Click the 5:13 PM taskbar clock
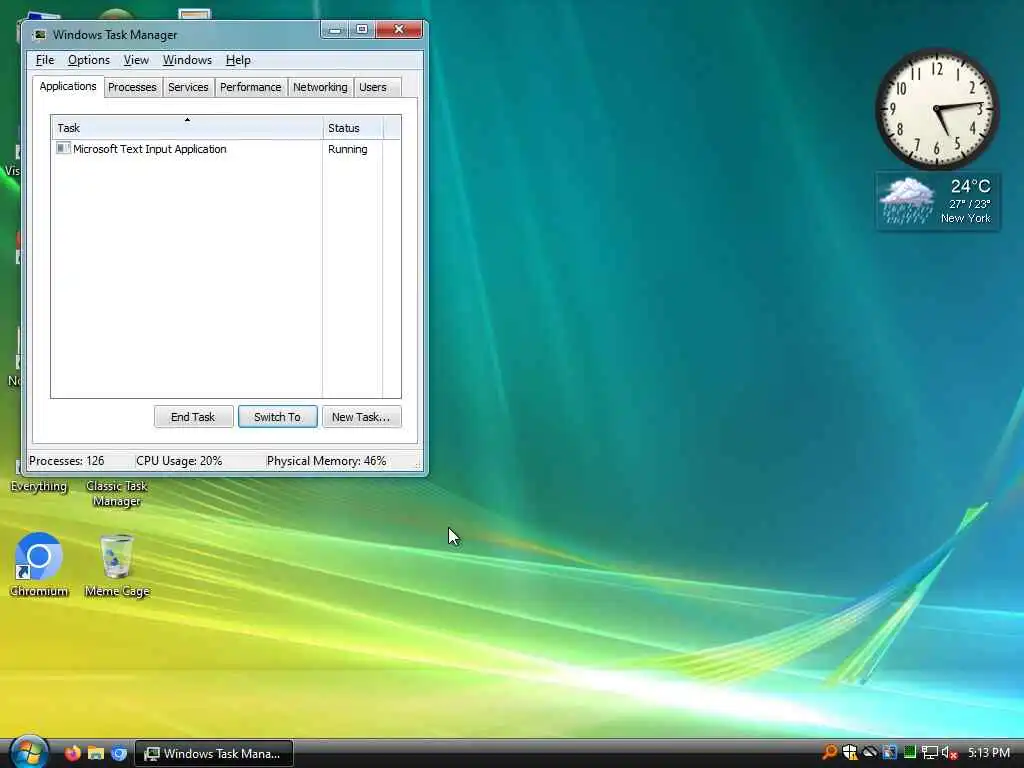The width and height of the screenshot is (1024, 768). click(989, 752)
